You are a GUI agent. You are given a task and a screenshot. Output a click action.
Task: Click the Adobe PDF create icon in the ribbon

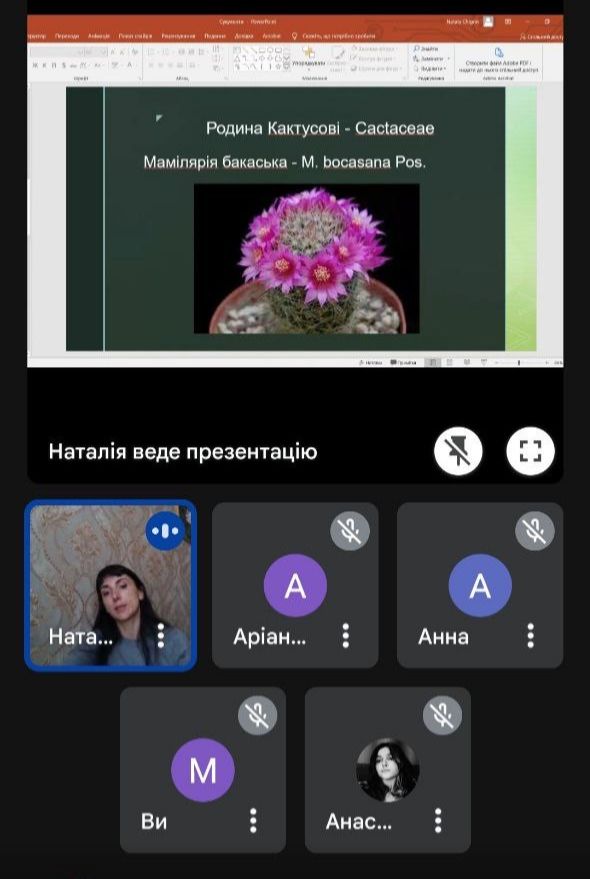pyautogui.click(x=499, y=53)
